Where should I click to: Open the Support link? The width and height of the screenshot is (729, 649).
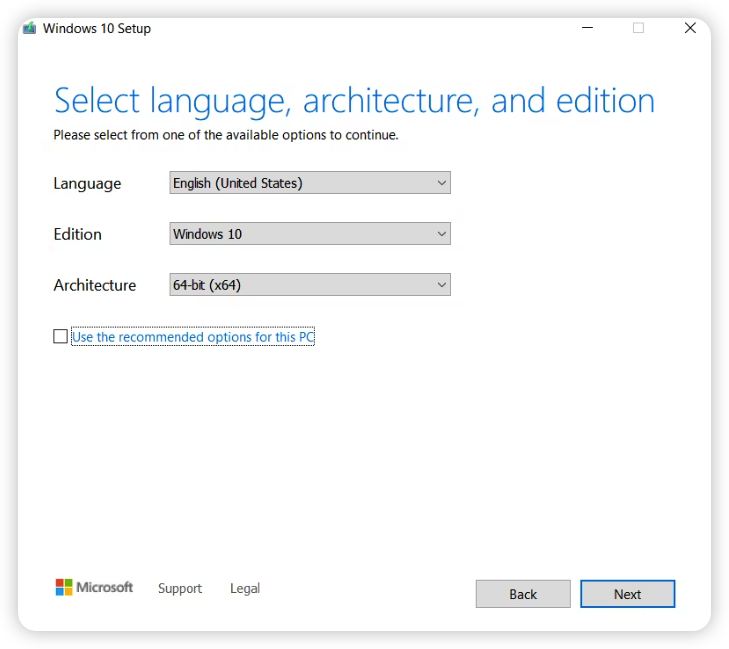[x=180, y=588]
